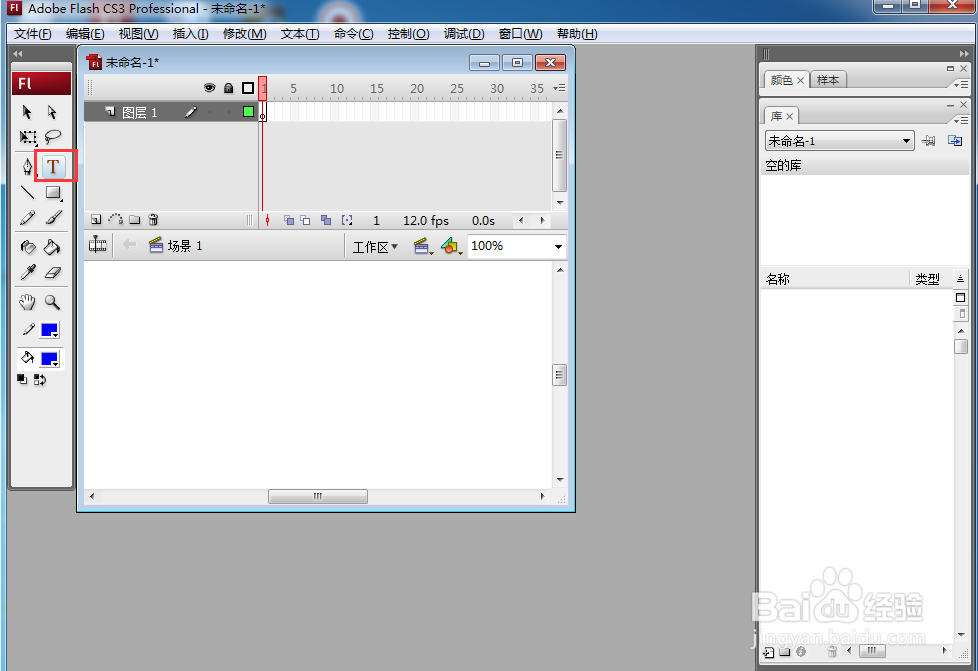978x671 pixels.
Task: Toggle outline view for 图层 1
Action: click(x=248, y=112)
